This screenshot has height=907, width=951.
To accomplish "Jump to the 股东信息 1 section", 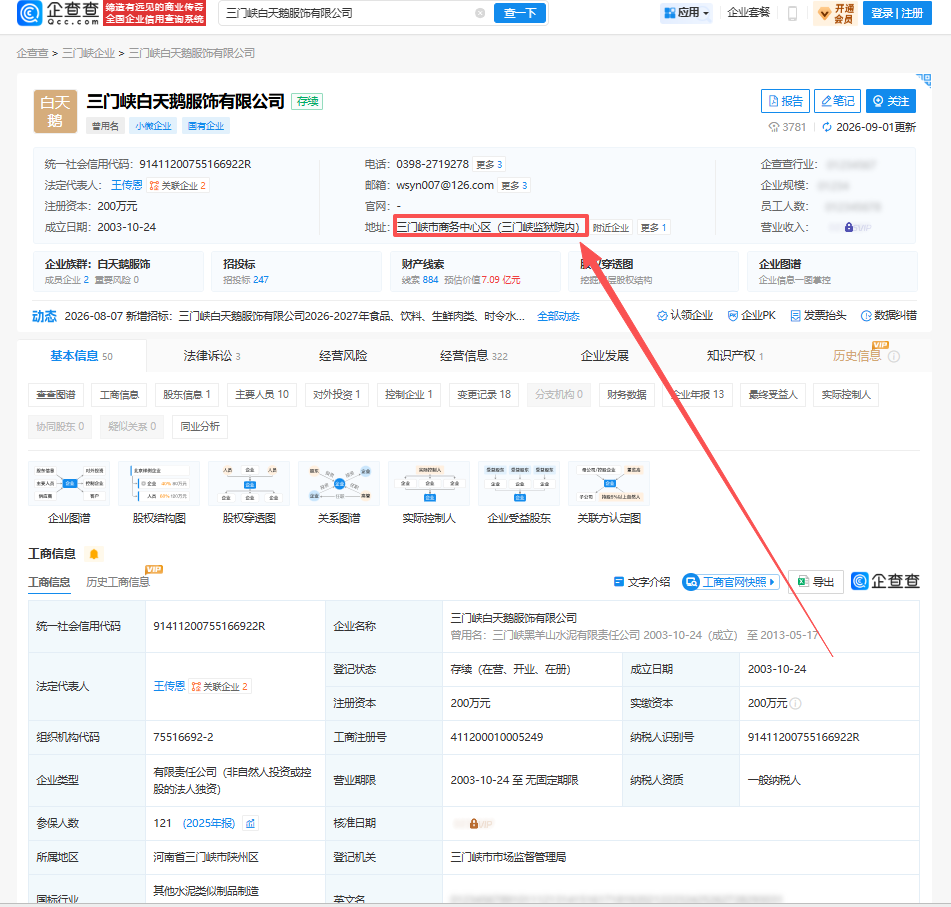I will pyautogui.click(x=187, y=394).
